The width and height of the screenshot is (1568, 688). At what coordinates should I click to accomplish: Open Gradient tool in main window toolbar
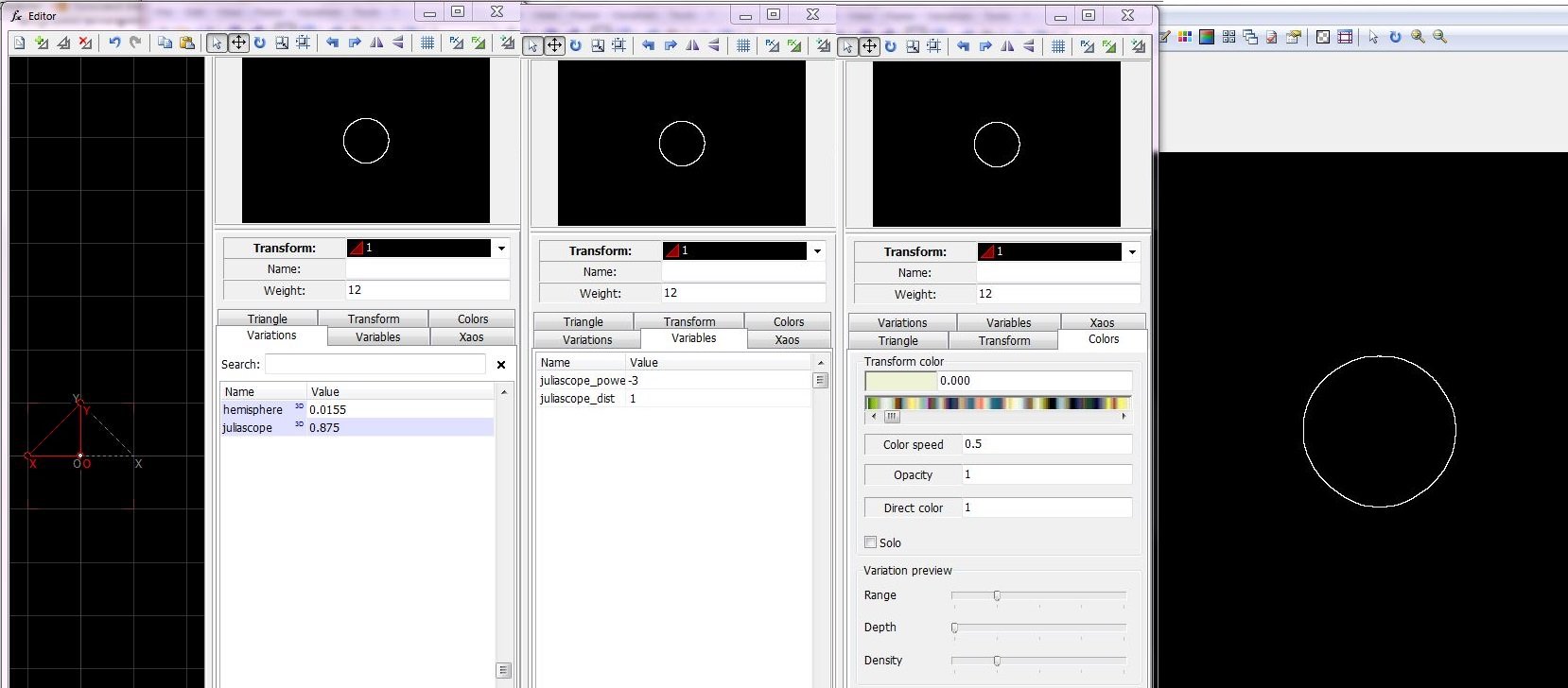(1185, 37)
